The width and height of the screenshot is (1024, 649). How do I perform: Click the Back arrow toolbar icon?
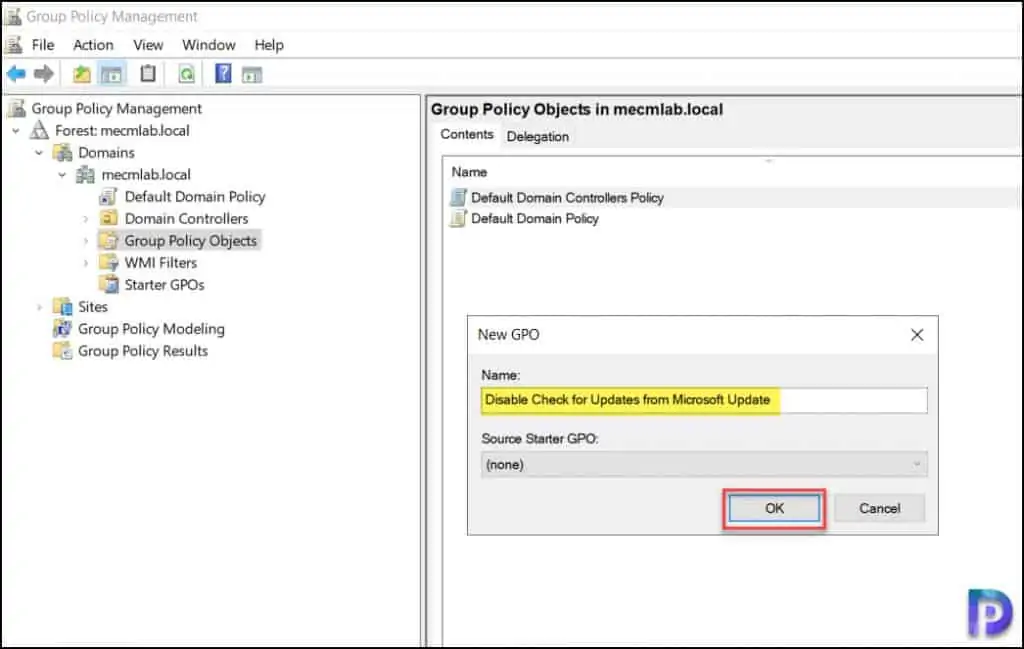point(16,74)
